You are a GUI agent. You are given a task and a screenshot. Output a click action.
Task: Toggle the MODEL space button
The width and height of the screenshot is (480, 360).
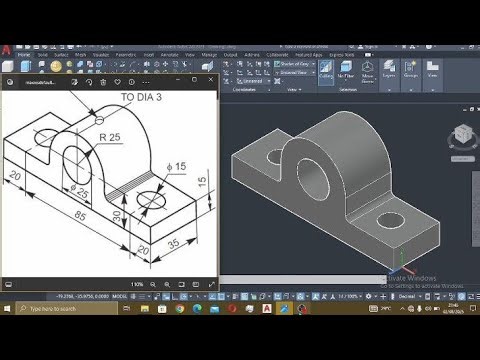point(120,296)
